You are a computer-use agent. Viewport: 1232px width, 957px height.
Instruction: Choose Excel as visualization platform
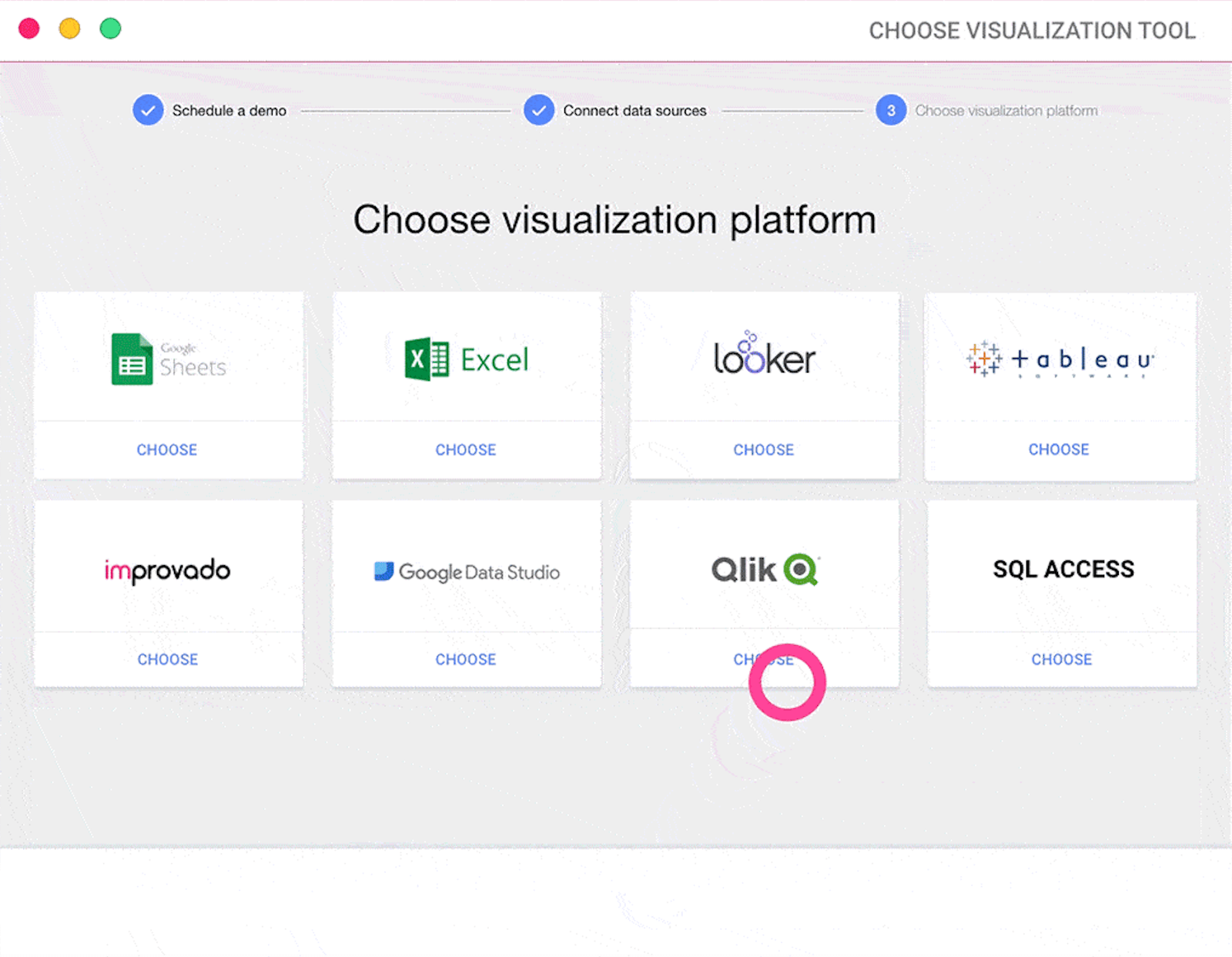pos(466,450)
